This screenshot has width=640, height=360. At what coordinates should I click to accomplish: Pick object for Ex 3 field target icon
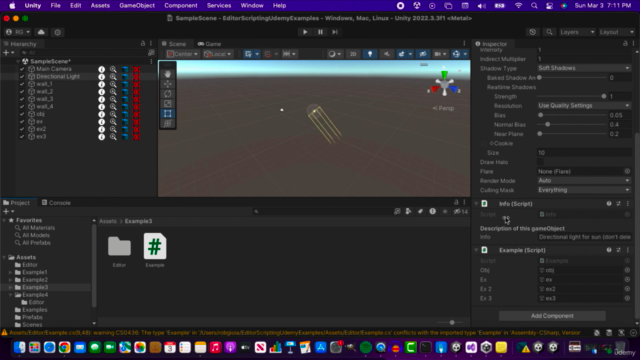(627, 298)
